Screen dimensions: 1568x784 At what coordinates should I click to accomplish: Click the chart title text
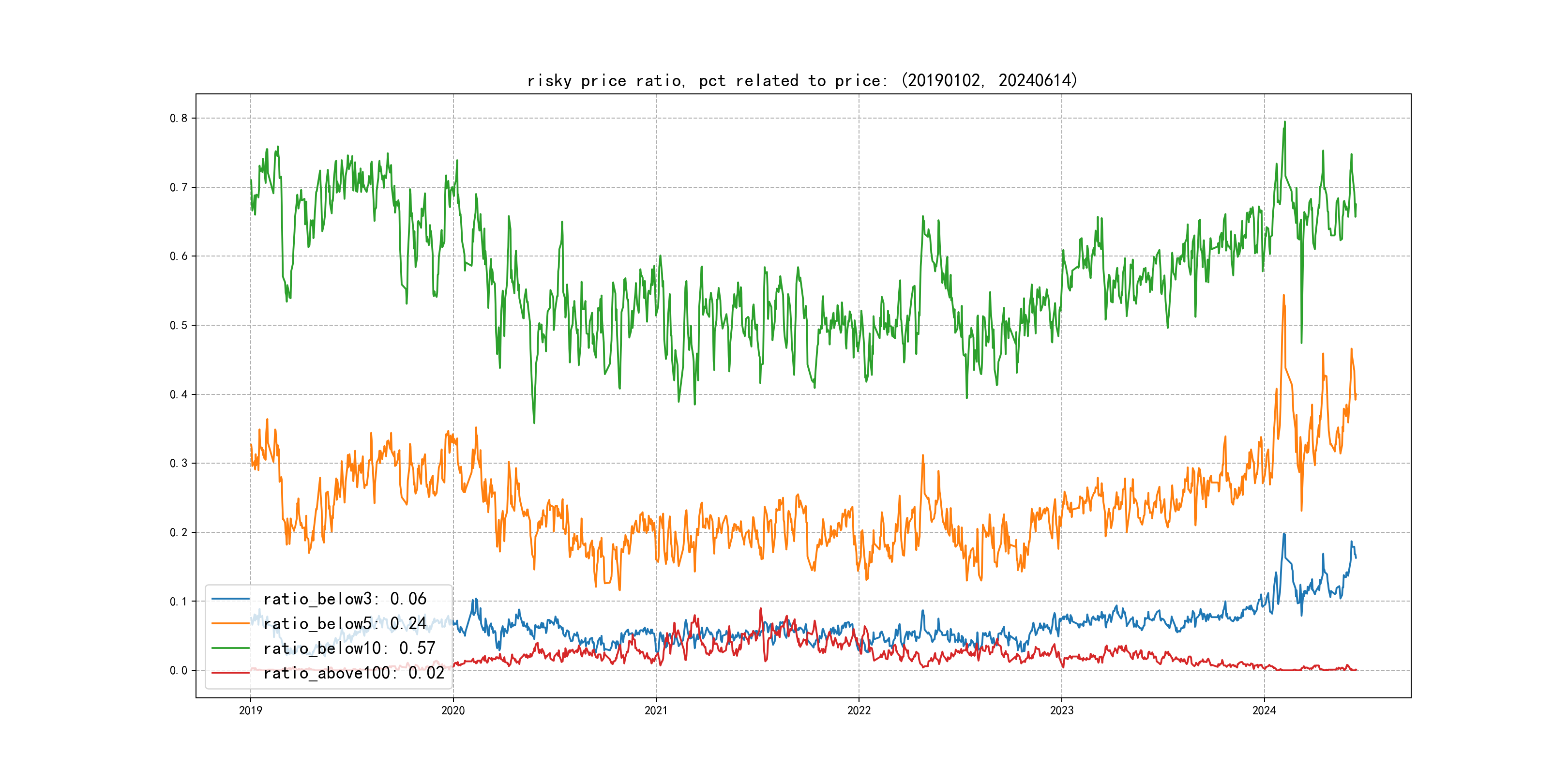click(801, 80)
